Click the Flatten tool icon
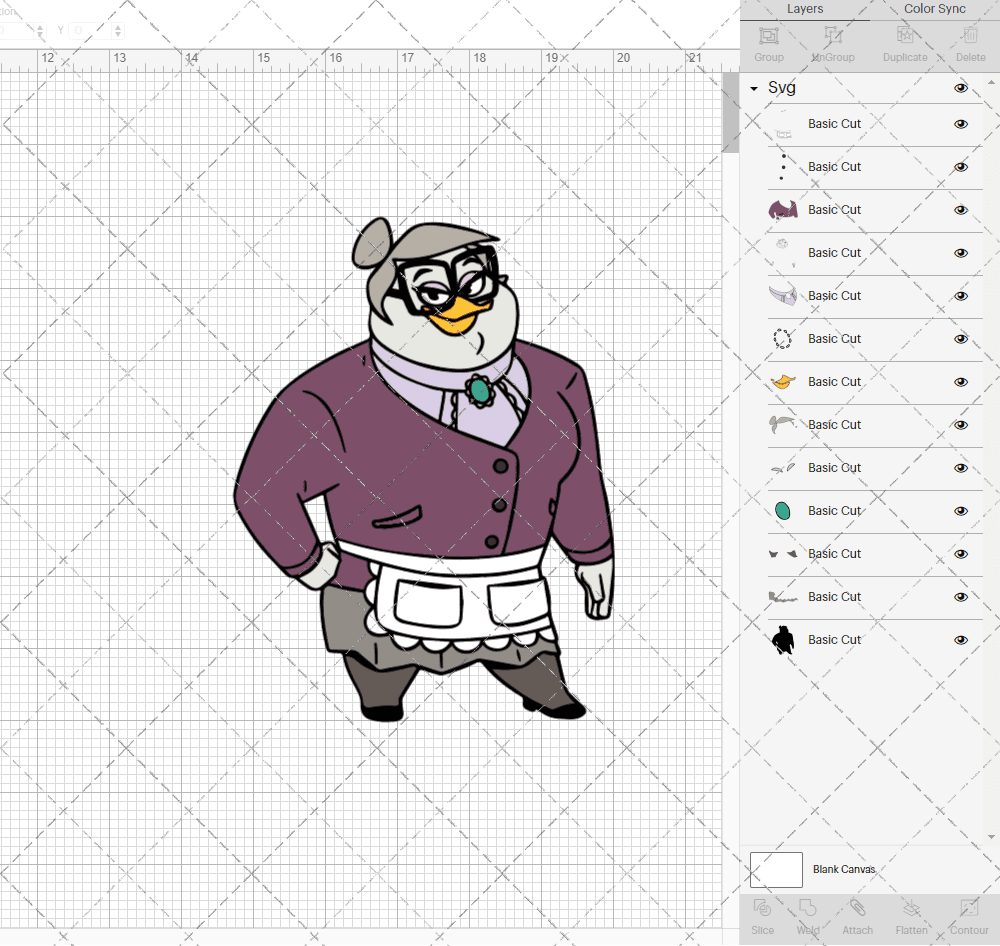The image size is (1000, 946). tap(911, 908)
